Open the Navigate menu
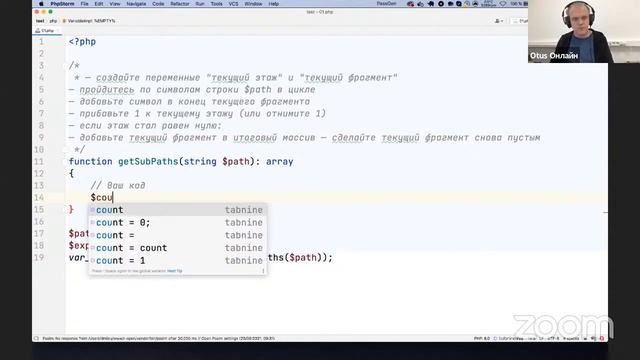 [x=136, y=4]
